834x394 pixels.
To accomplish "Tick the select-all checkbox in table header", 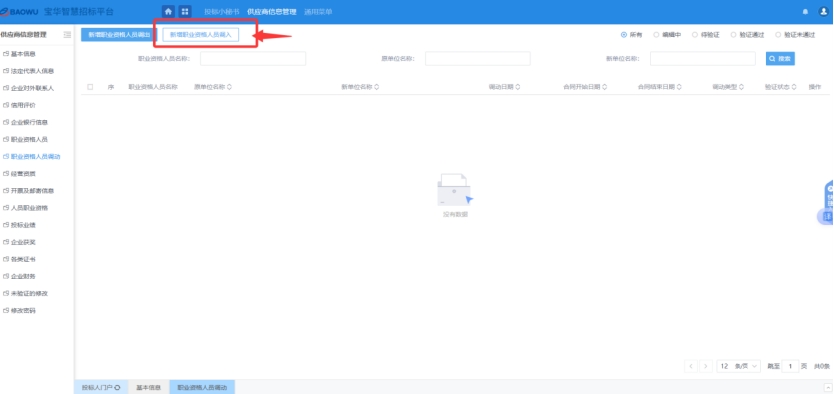I will tap(90, 87).
